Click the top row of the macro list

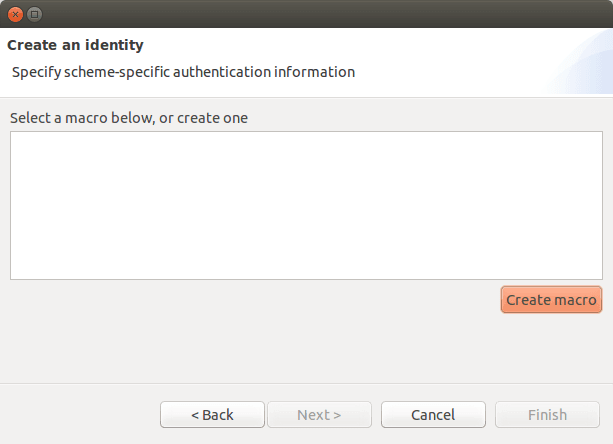[306, 139]
